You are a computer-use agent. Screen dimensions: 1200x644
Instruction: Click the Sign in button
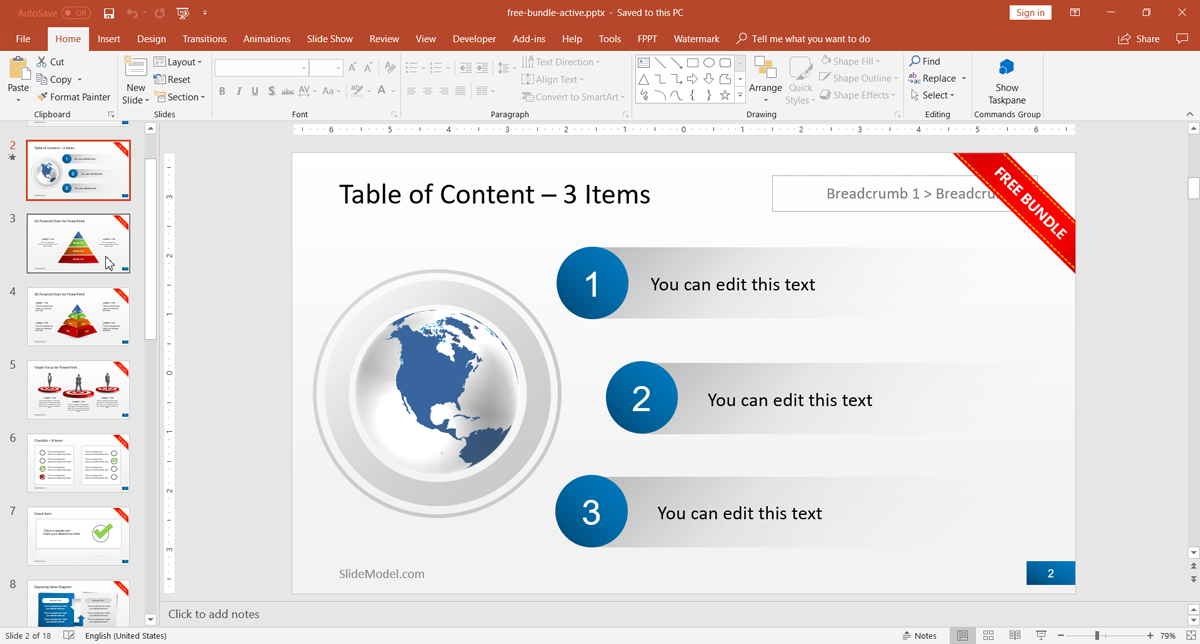tap(1030, 13)
